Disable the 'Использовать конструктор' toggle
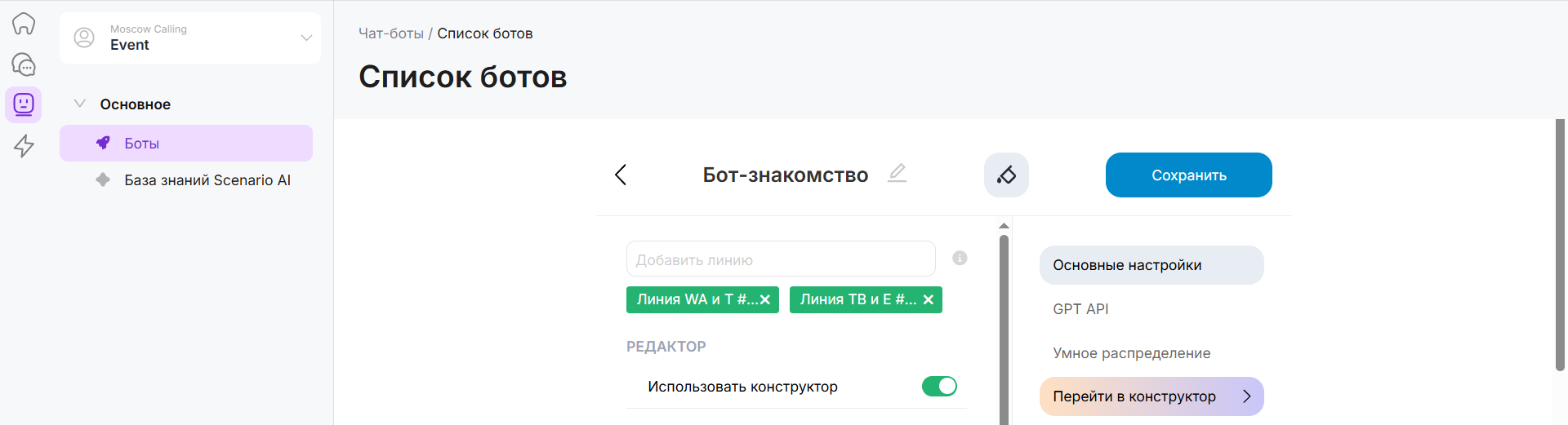This screenshot has width=1568, height=425. (x=939, y=386)
